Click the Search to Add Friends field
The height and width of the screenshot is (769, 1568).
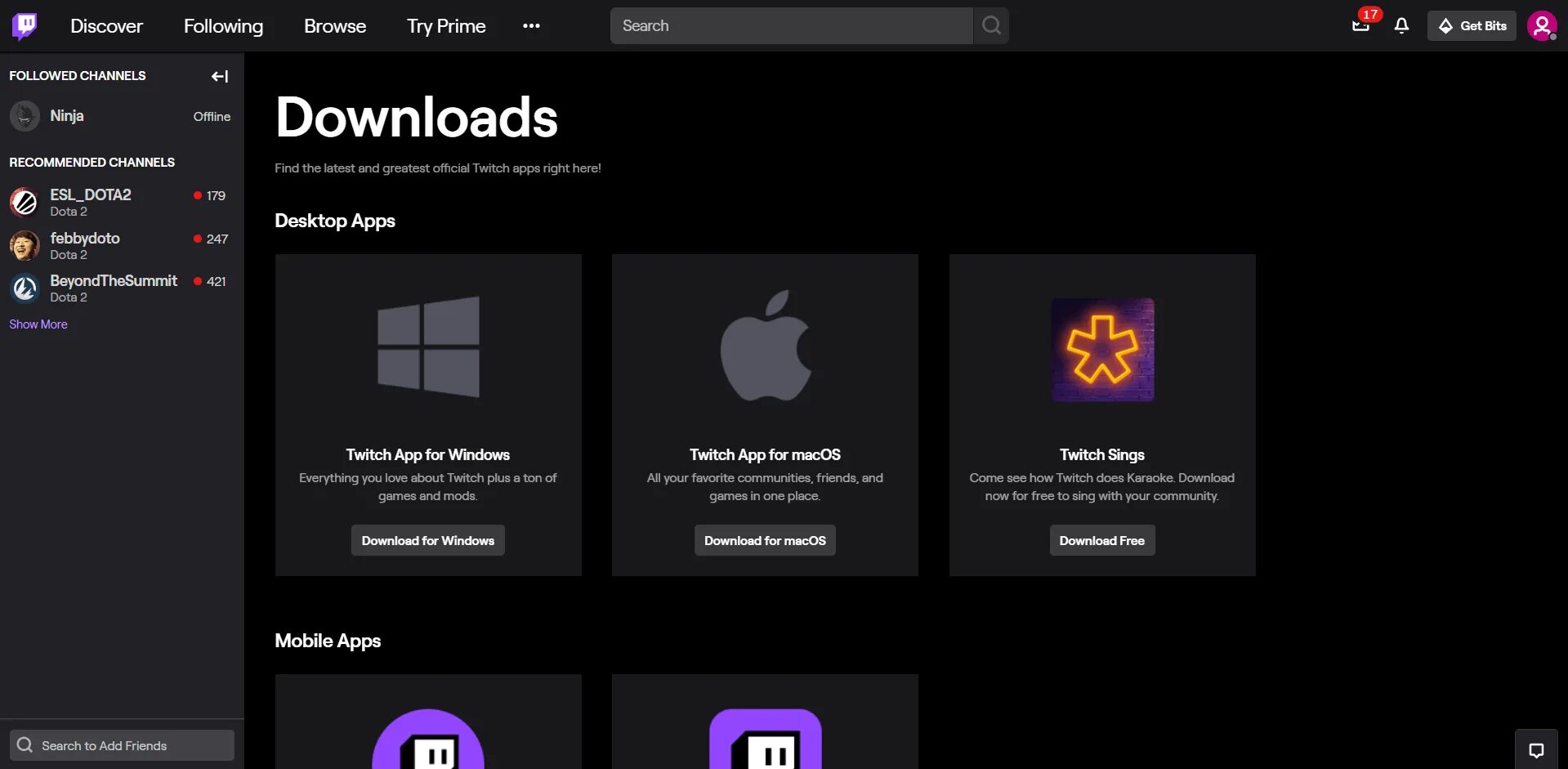(x=121, y=744)
